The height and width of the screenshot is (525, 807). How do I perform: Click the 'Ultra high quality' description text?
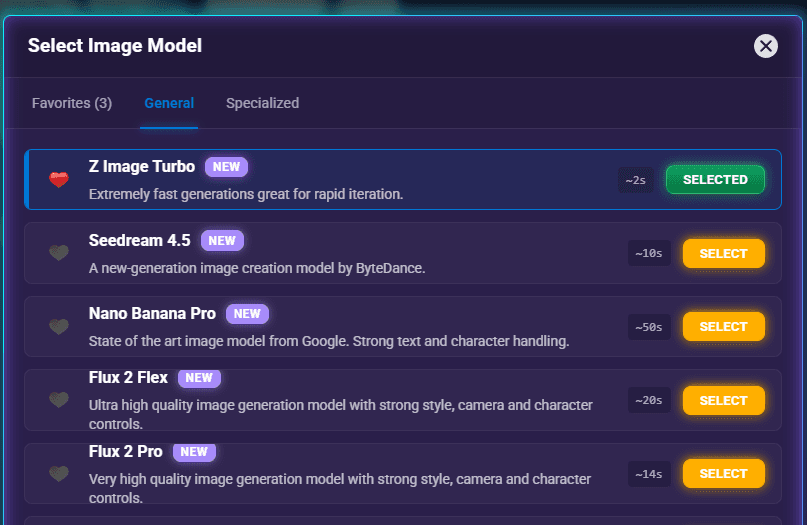coord(341,414)
